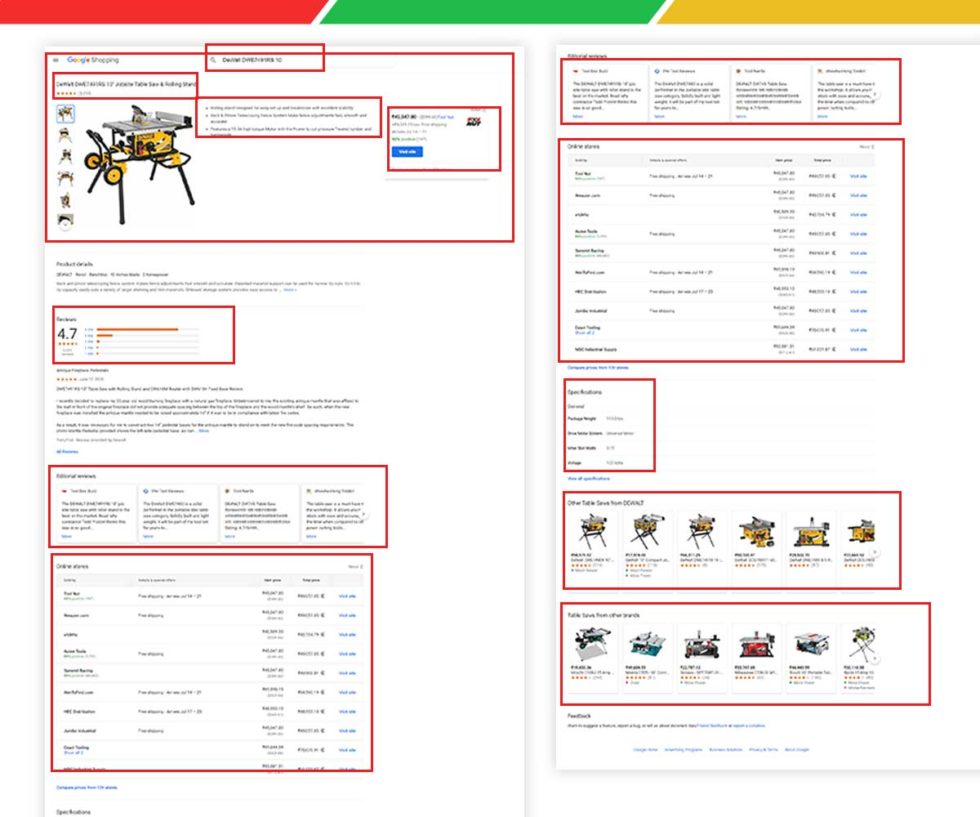Advance the Other Table Saws from DEWALT carousel
Viewport: 980px width, 817px height.
[x=874, y=551]
